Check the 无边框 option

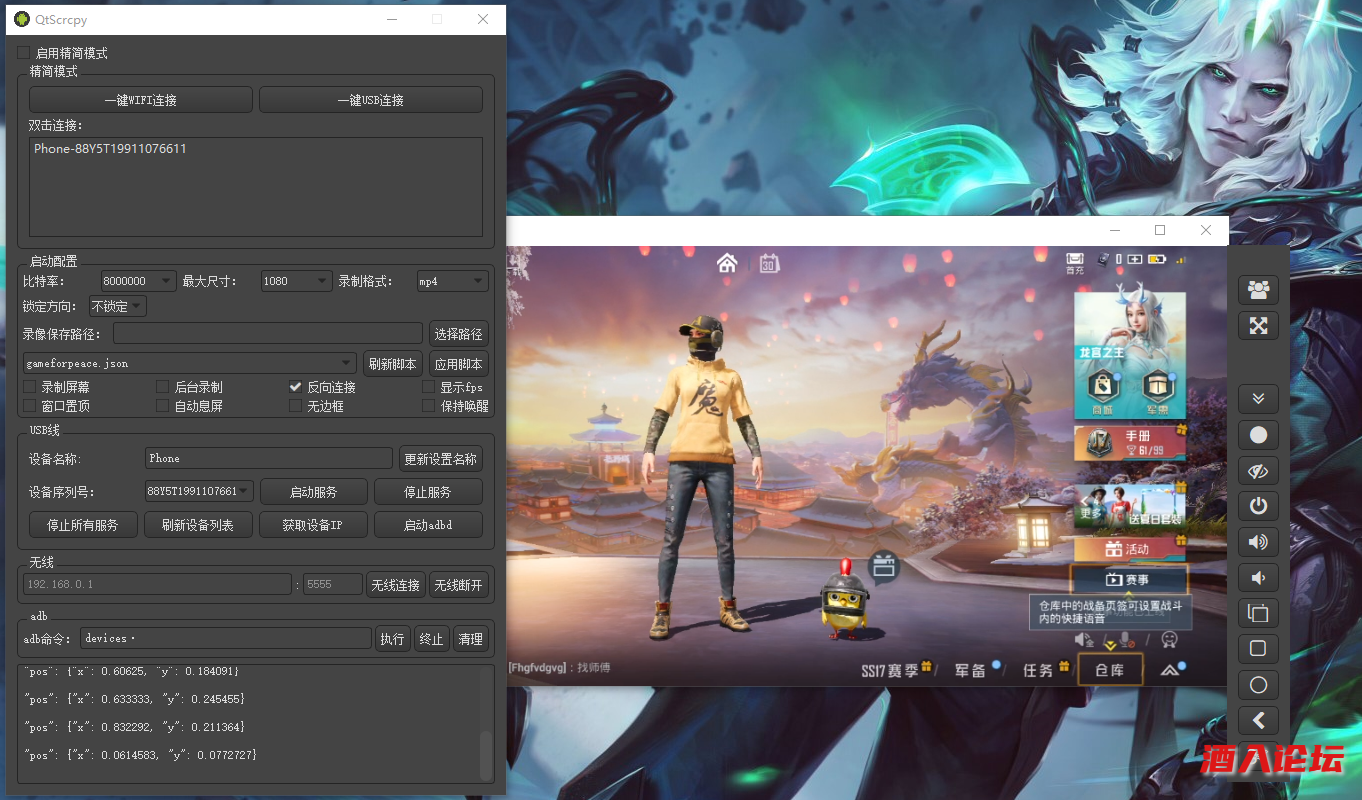tap(295, 406)
